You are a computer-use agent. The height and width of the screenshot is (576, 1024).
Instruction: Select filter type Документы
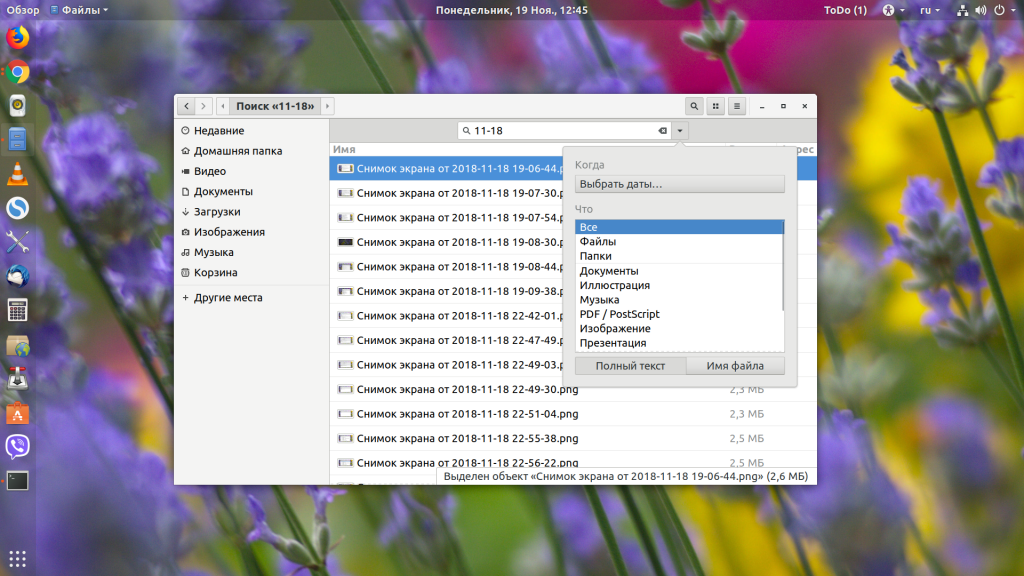679,270
